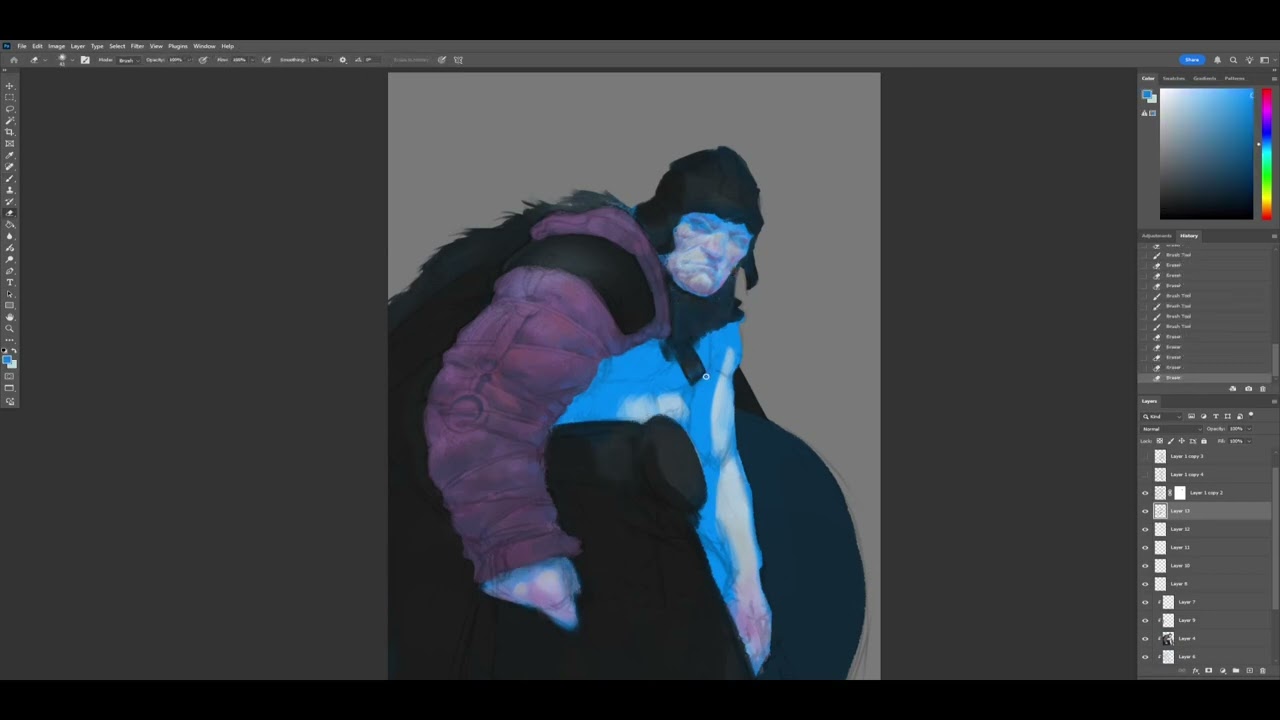1280x720 pixels.
Task: Open the Filter menu
Action: (x=137, y=46)
